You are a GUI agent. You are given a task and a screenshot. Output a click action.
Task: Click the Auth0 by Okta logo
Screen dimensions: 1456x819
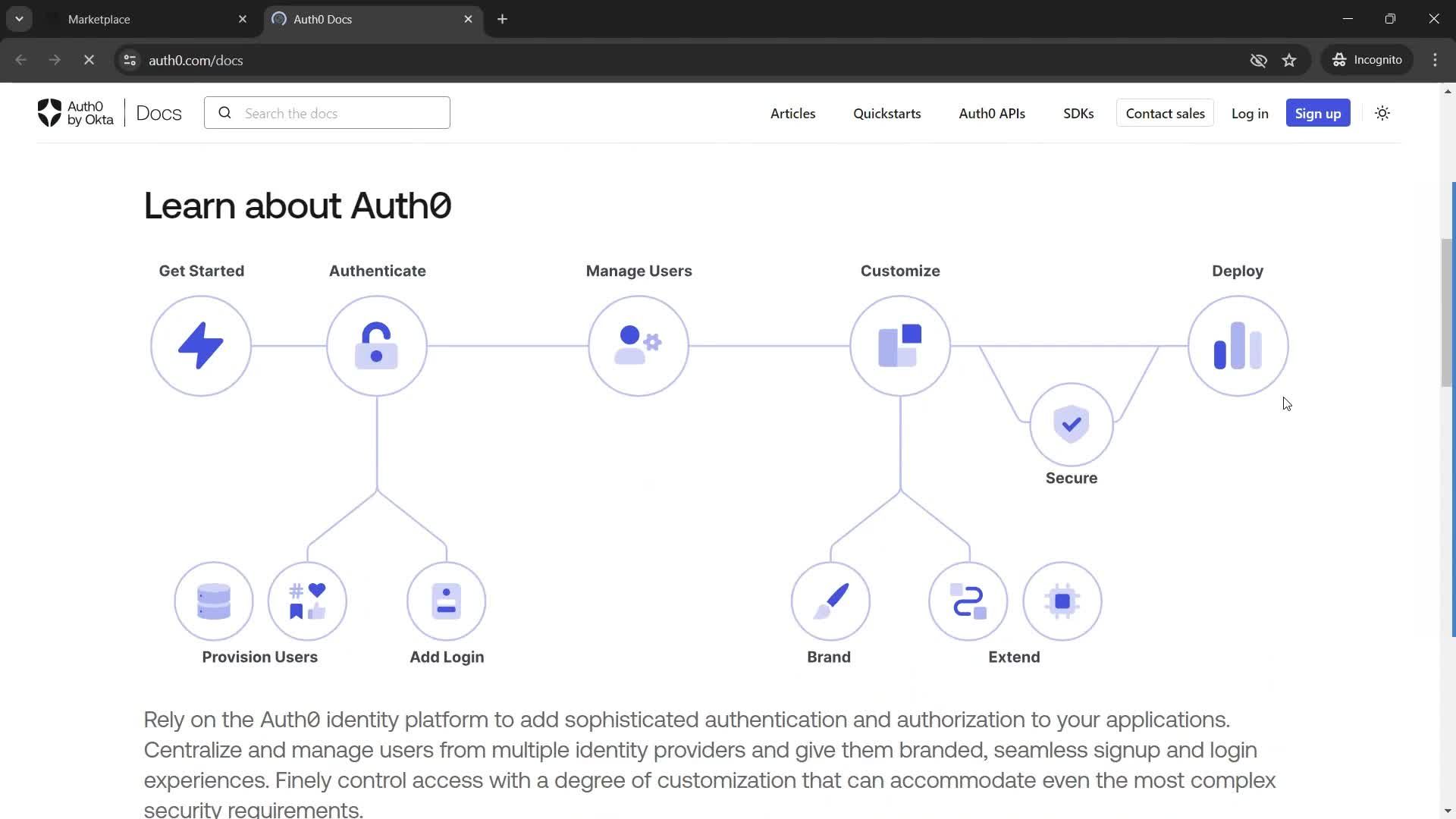75,113
